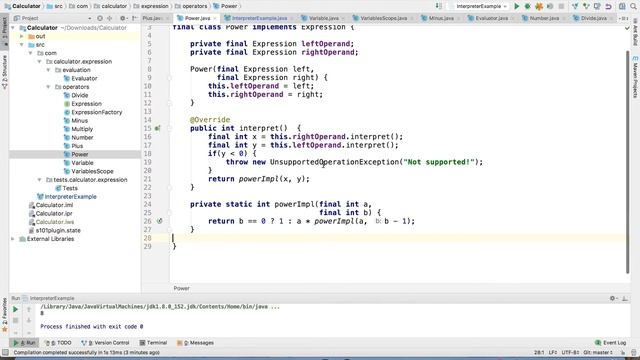The image size is (640, 360).
Task: Collapse the operators package
Action: coord(49,87)
